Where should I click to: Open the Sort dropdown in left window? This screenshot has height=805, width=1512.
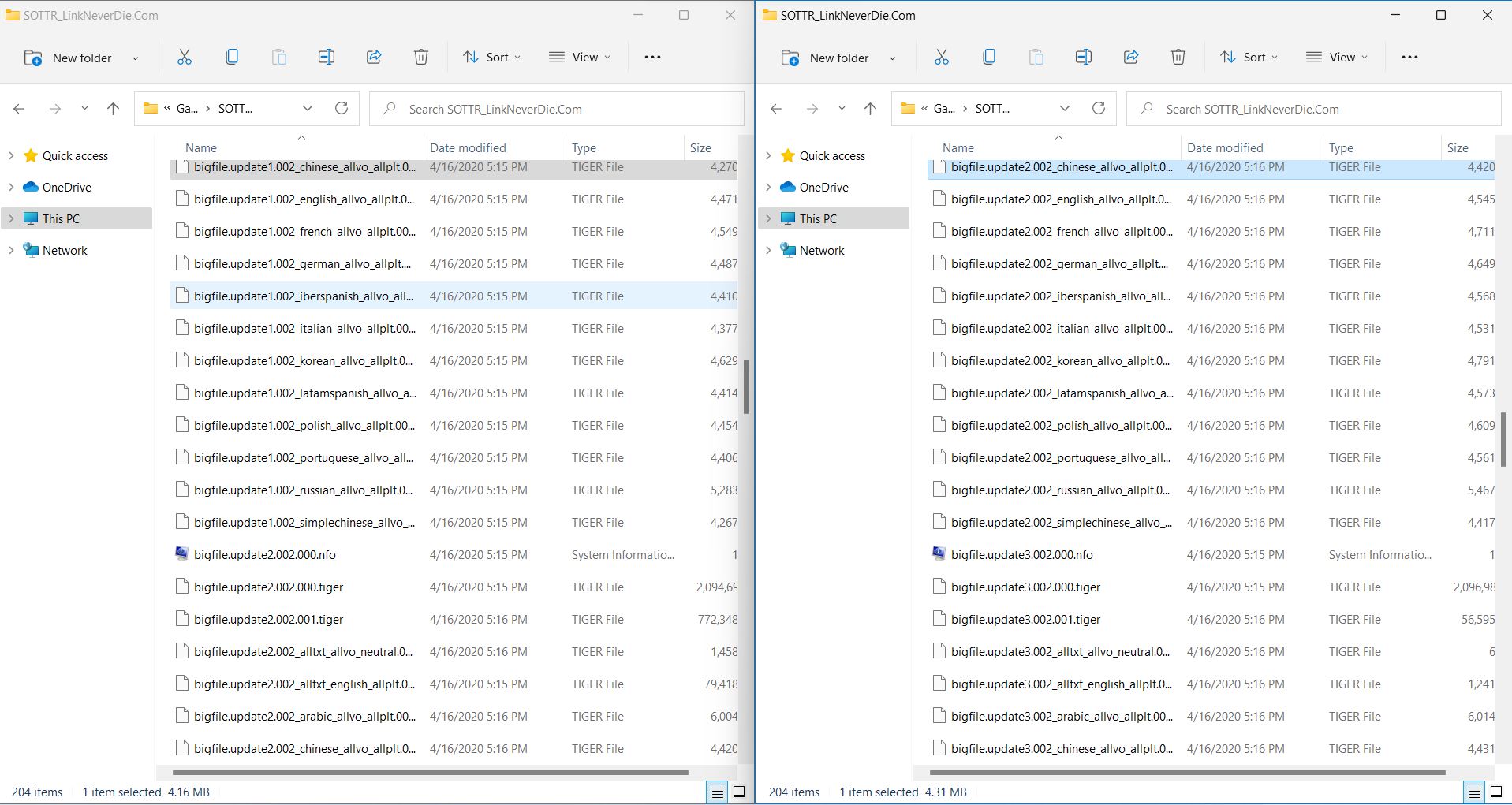click(x=491, y=57)
